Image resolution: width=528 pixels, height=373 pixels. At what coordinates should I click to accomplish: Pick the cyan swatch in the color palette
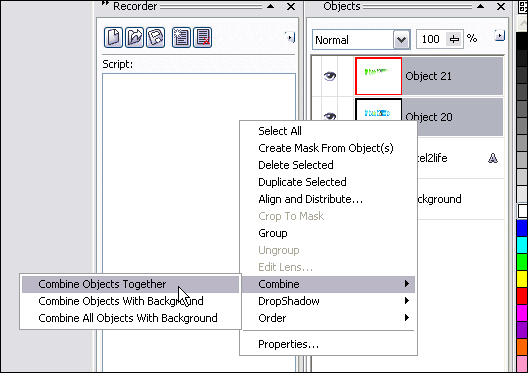[x=522, y=245]
